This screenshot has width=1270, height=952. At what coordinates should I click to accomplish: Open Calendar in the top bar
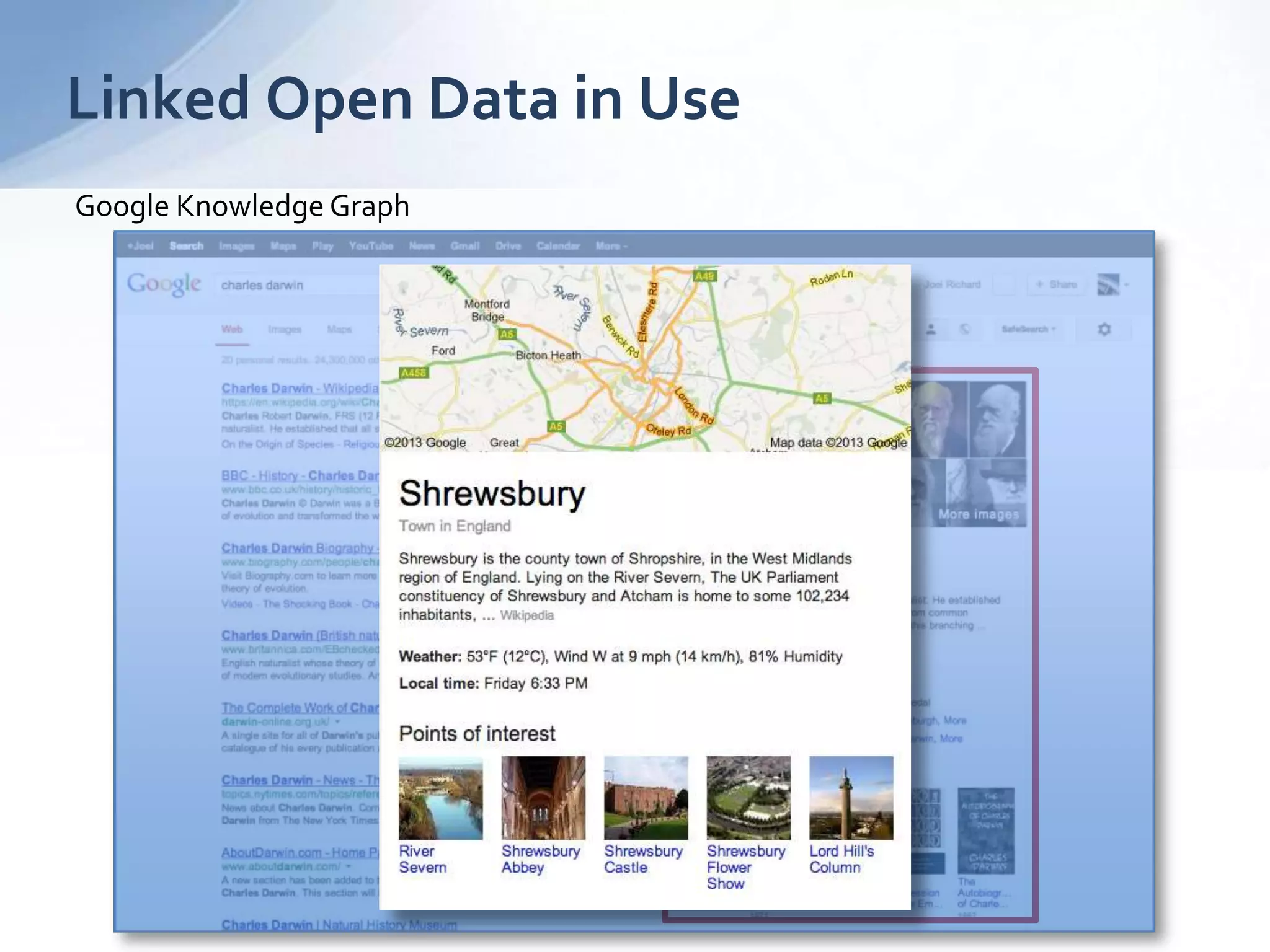[558, 246]
